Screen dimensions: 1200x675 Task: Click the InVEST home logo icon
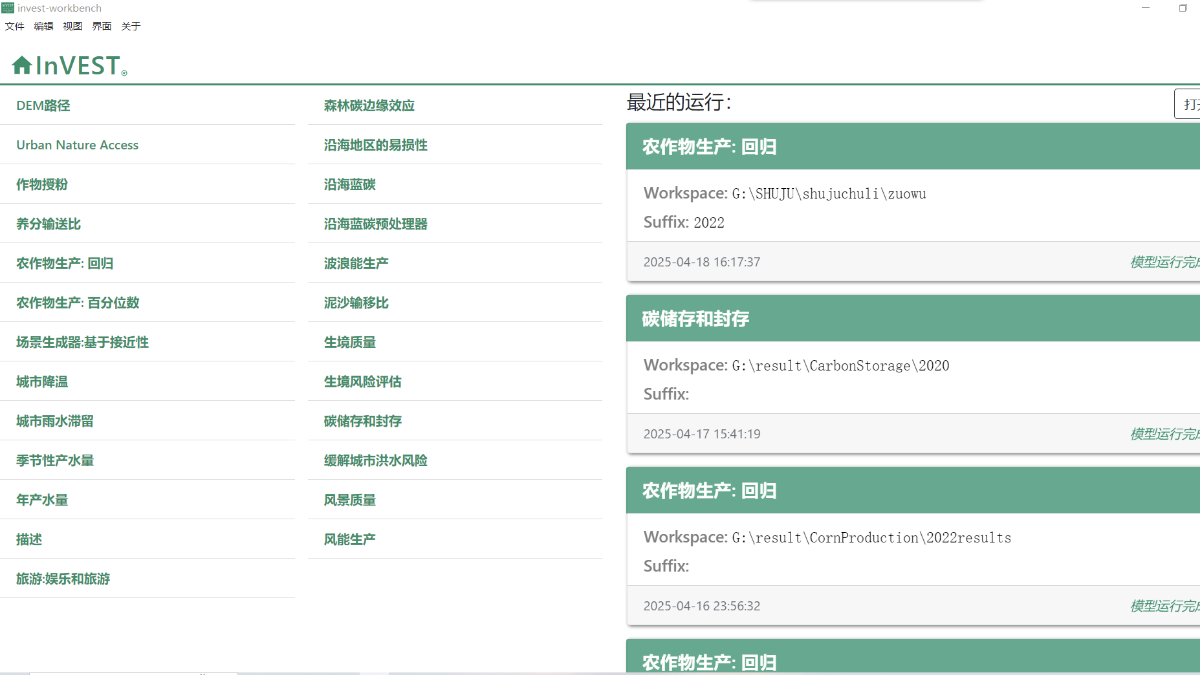point(69,66)
